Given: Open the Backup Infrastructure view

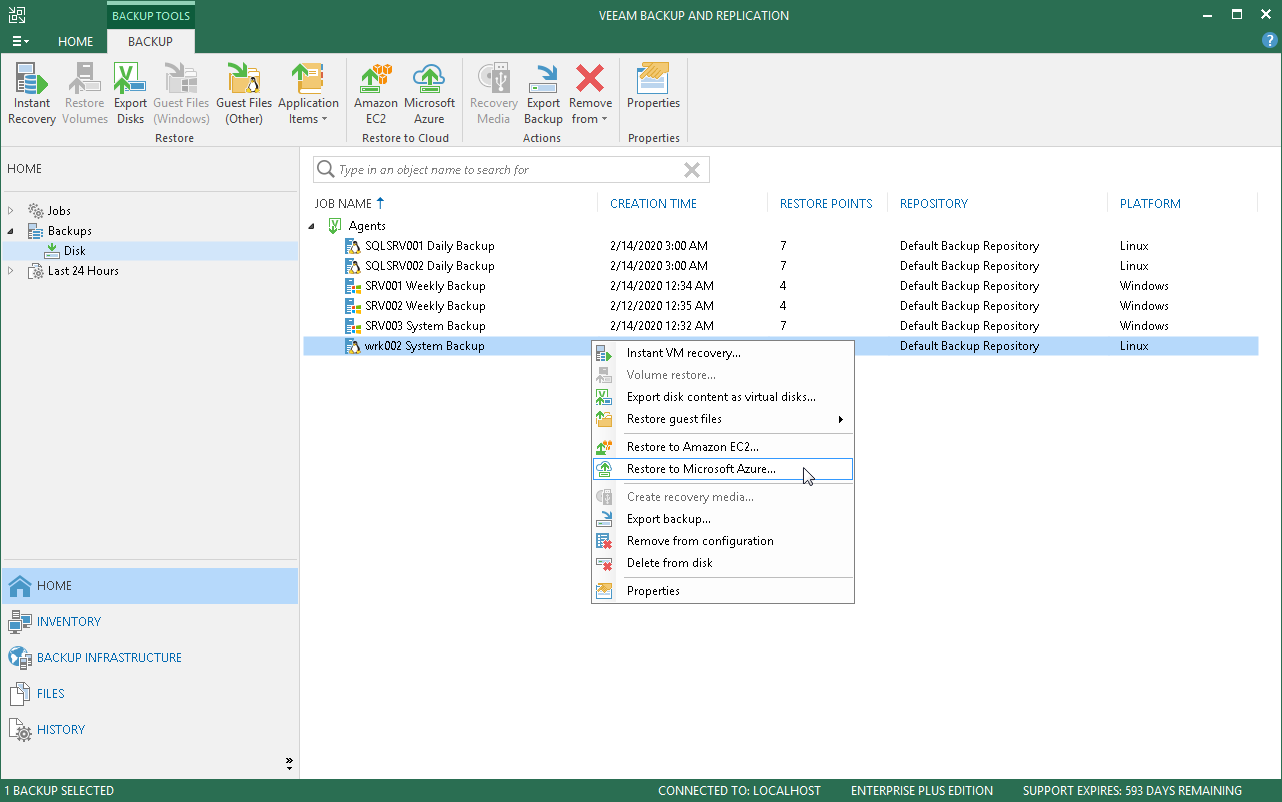Looking at the screenshot, I should point(109,658).
